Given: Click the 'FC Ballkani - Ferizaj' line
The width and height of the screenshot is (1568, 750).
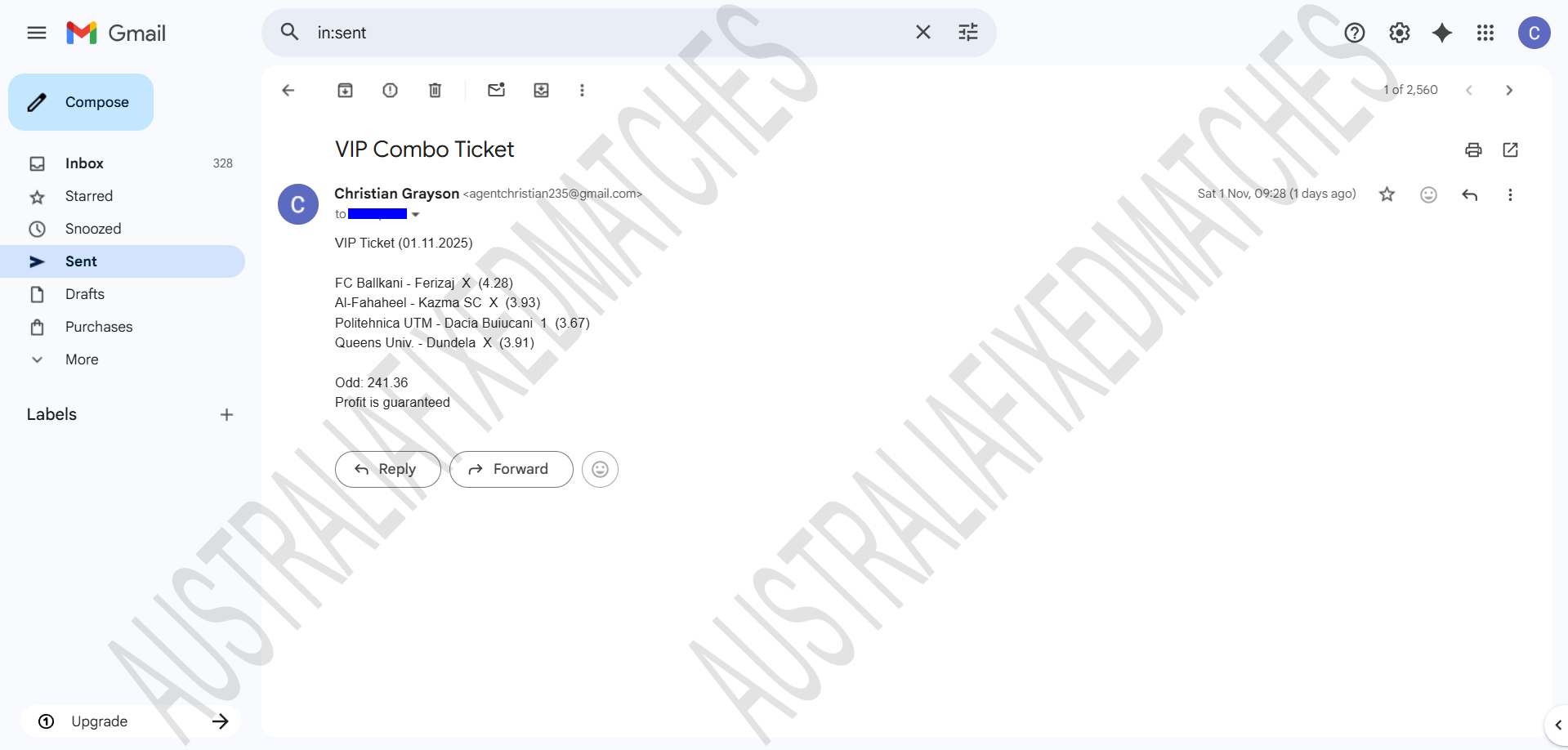Looking at the screenshot, I should point(424,283).
